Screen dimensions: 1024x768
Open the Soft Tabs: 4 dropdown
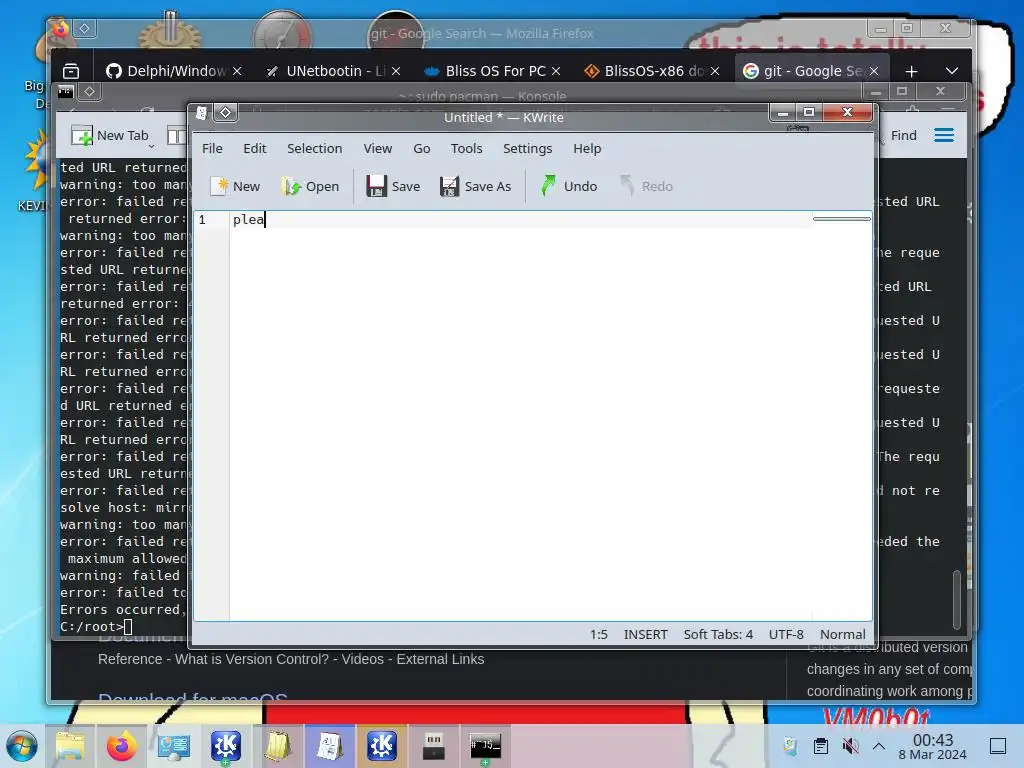pyautogui.click(x=718, y=634)
